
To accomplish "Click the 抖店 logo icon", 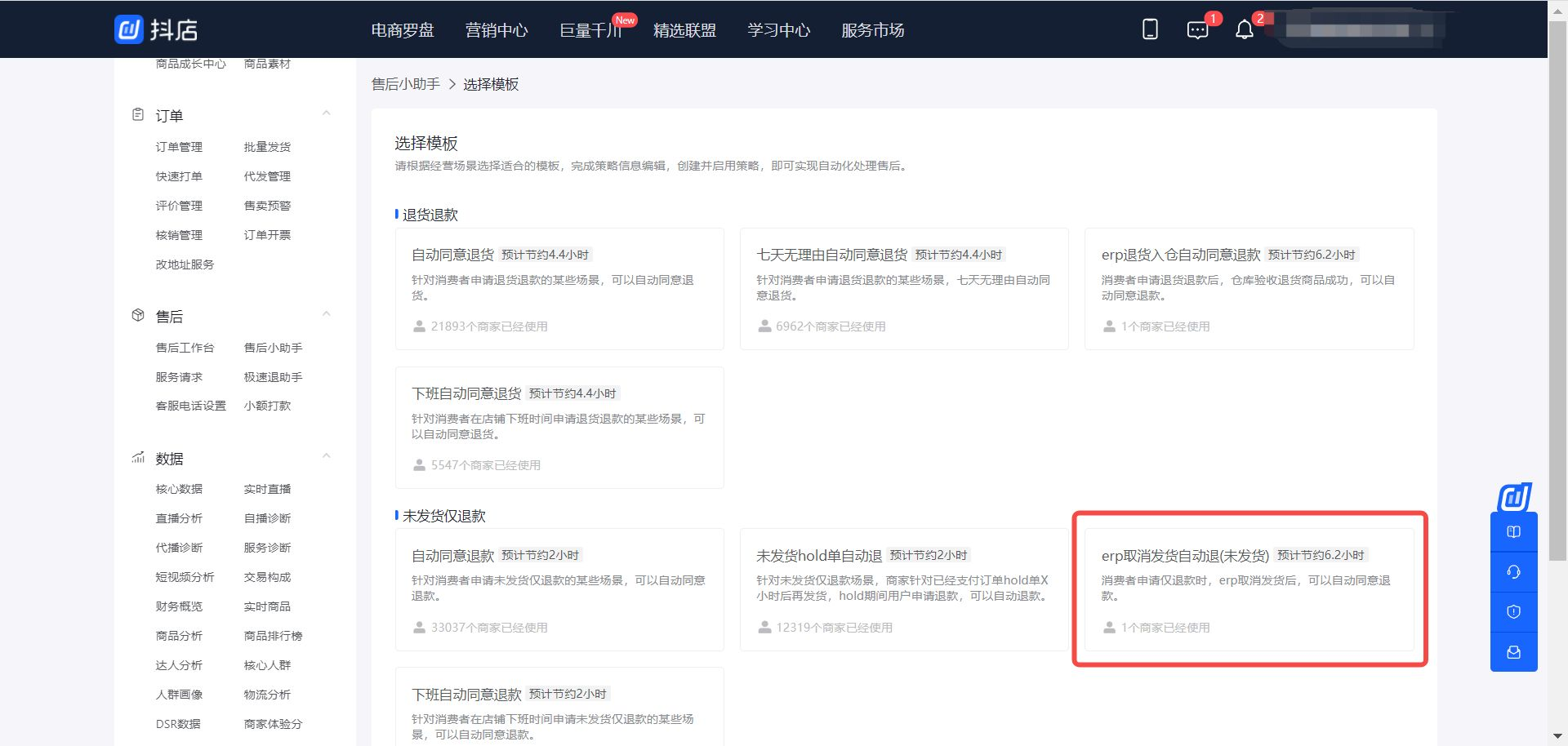I will pyautogui.click(x=129, y=30).
